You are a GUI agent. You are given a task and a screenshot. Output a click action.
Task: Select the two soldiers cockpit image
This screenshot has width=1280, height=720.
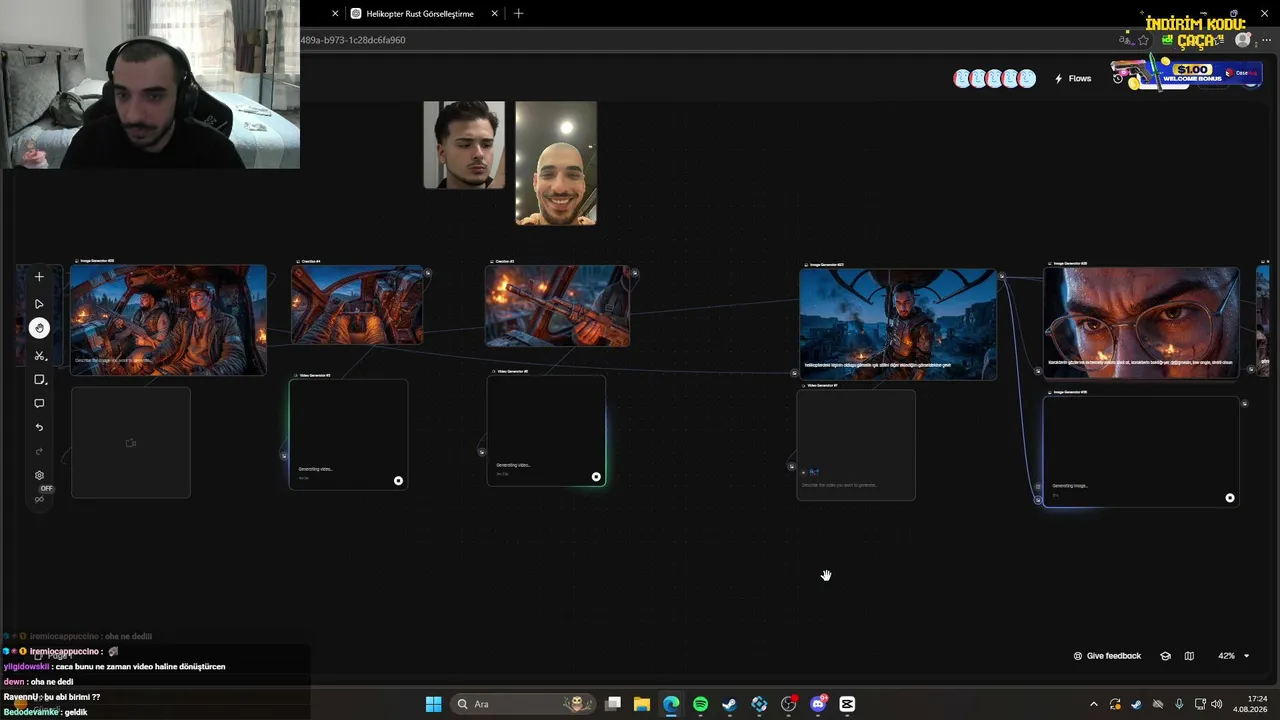(168, 320)
